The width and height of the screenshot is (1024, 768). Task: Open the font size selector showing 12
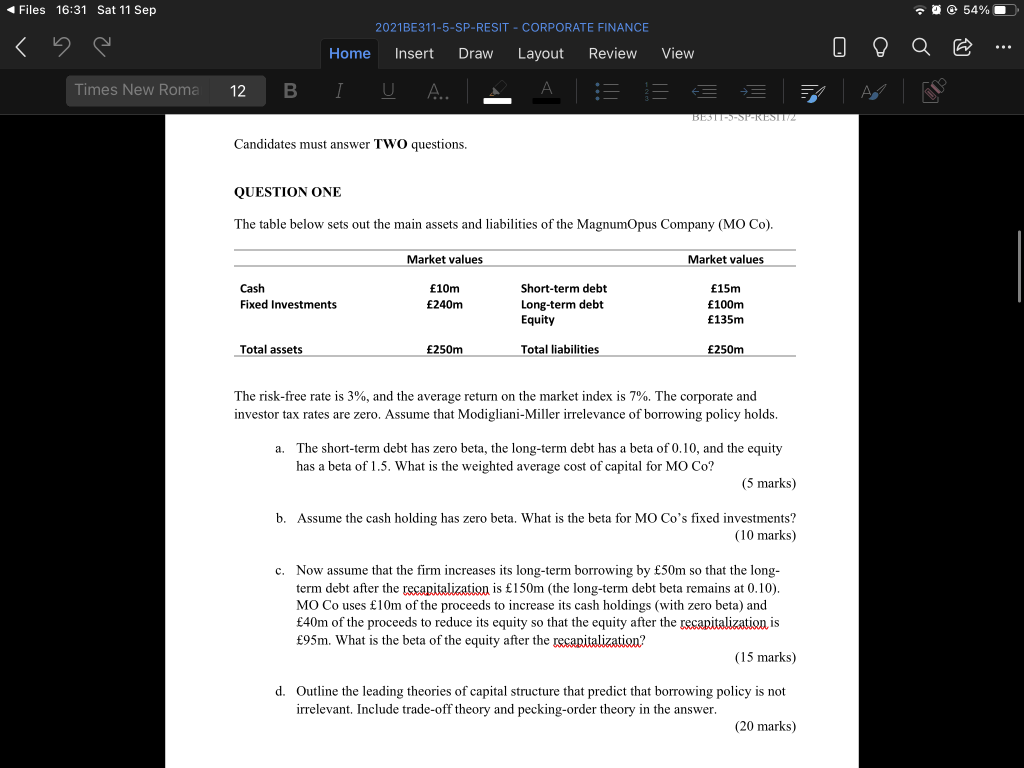pyautogui.click(x=240, y=90)
